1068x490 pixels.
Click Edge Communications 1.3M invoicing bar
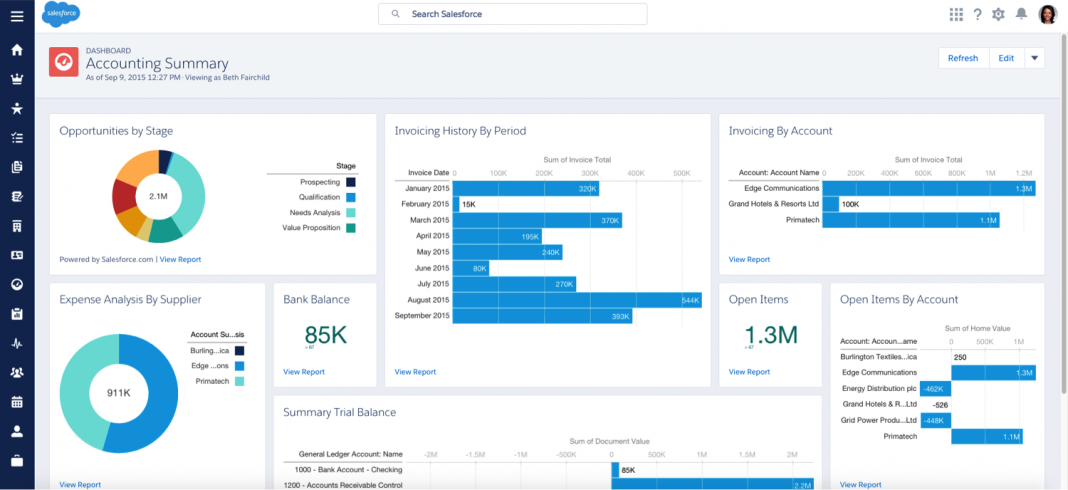click(929, 189)
